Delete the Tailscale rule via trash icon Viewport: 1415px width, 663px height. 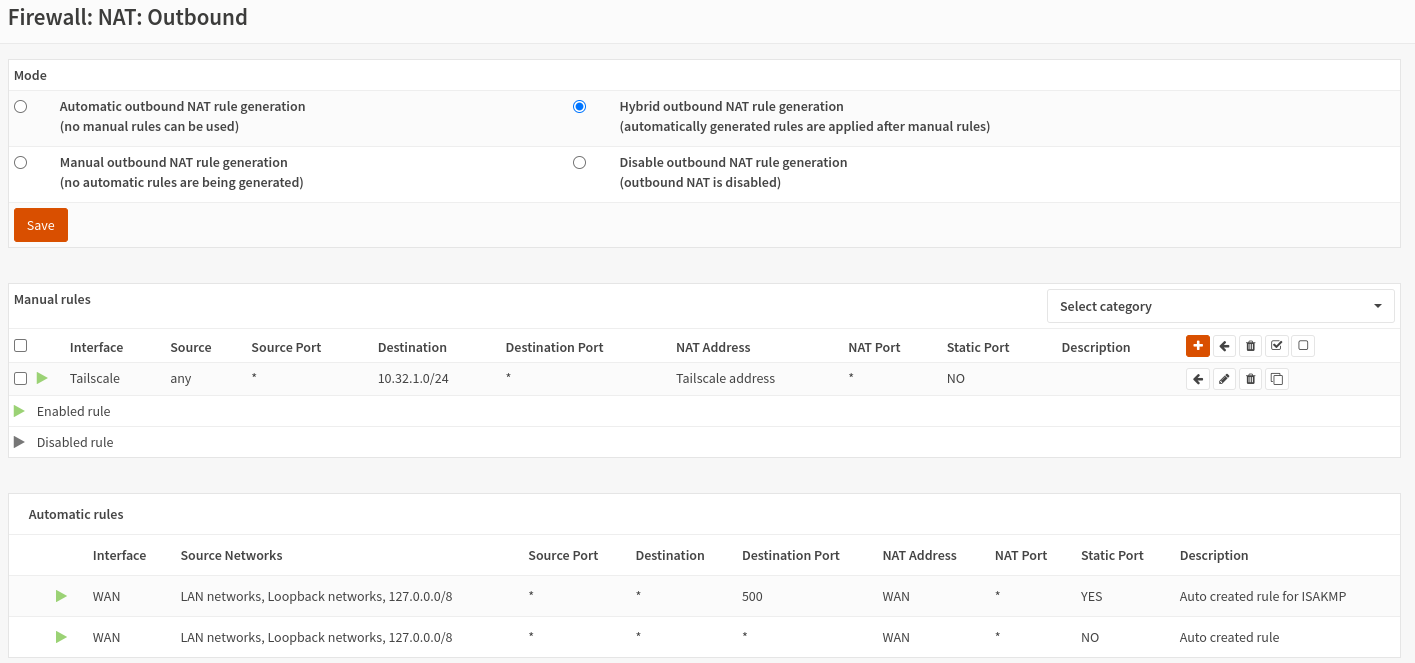point(1250,379)
